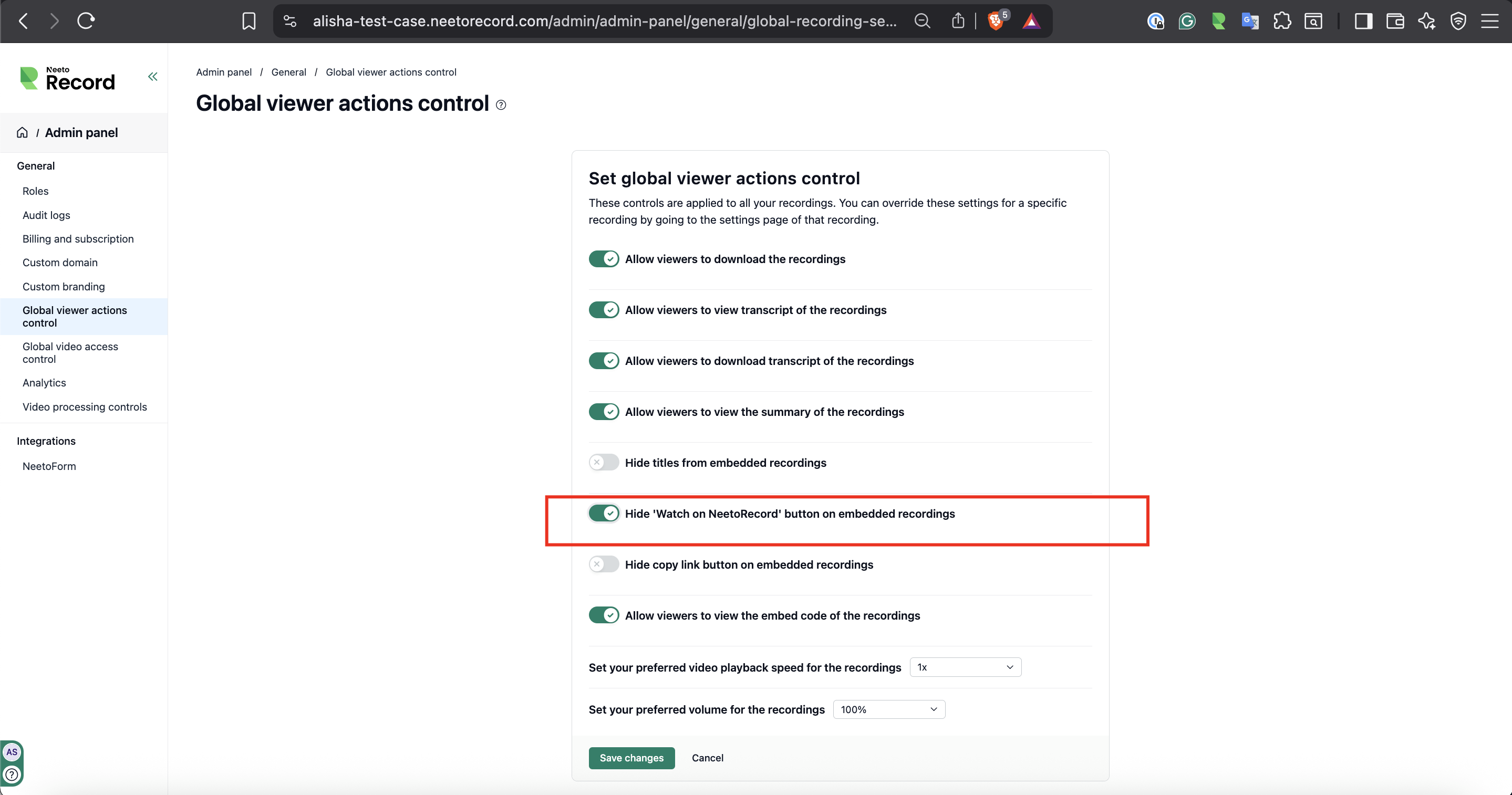Open help question-mark icon at bottom-left
The height and width of the screenshot is (795, 1512).
(x=12, y=775)
